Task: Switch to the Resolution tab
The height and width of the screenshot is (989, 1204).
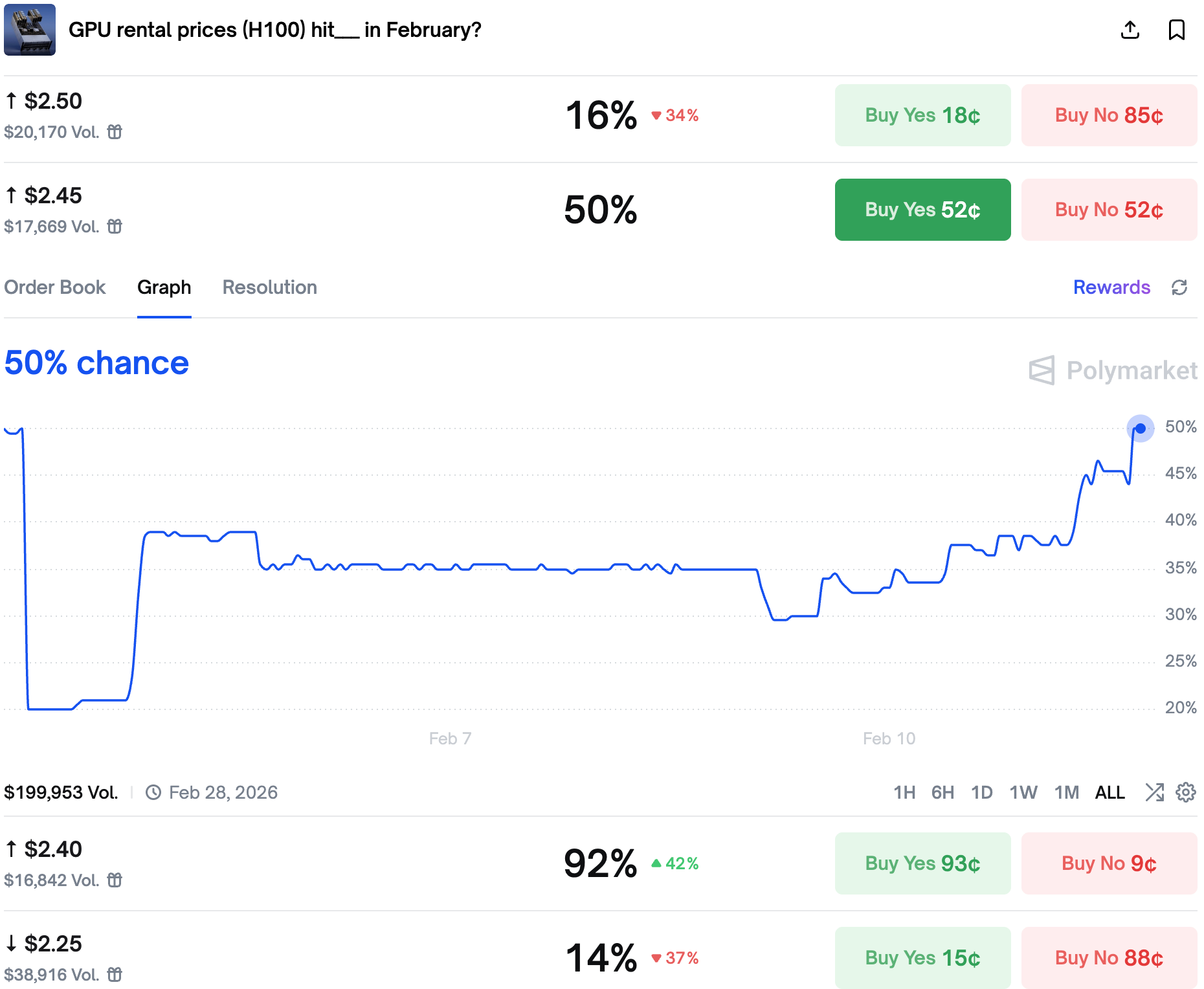Action: point(270,287)
